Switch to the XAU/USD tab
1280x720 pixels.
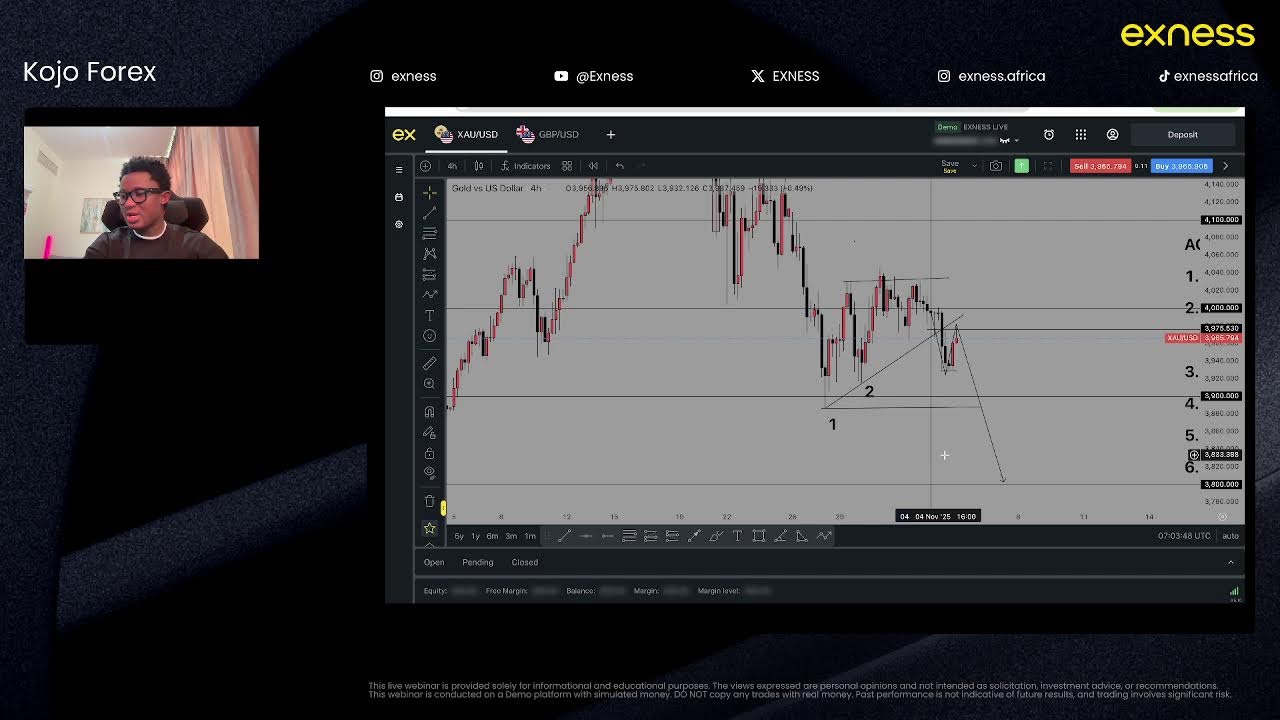(x=467, y=134)
